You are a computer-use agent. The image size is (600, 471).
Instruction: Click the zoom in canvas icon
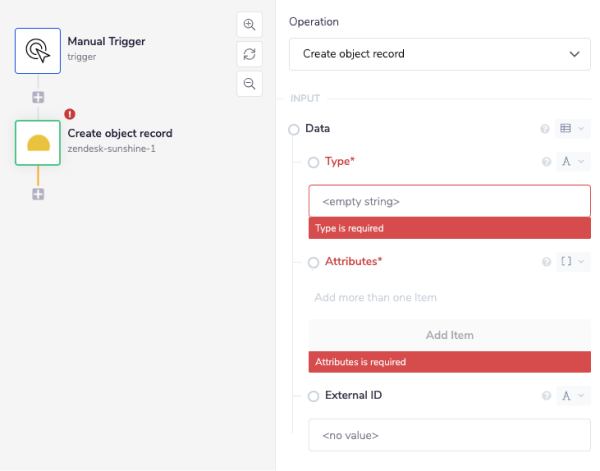(249, 24)
